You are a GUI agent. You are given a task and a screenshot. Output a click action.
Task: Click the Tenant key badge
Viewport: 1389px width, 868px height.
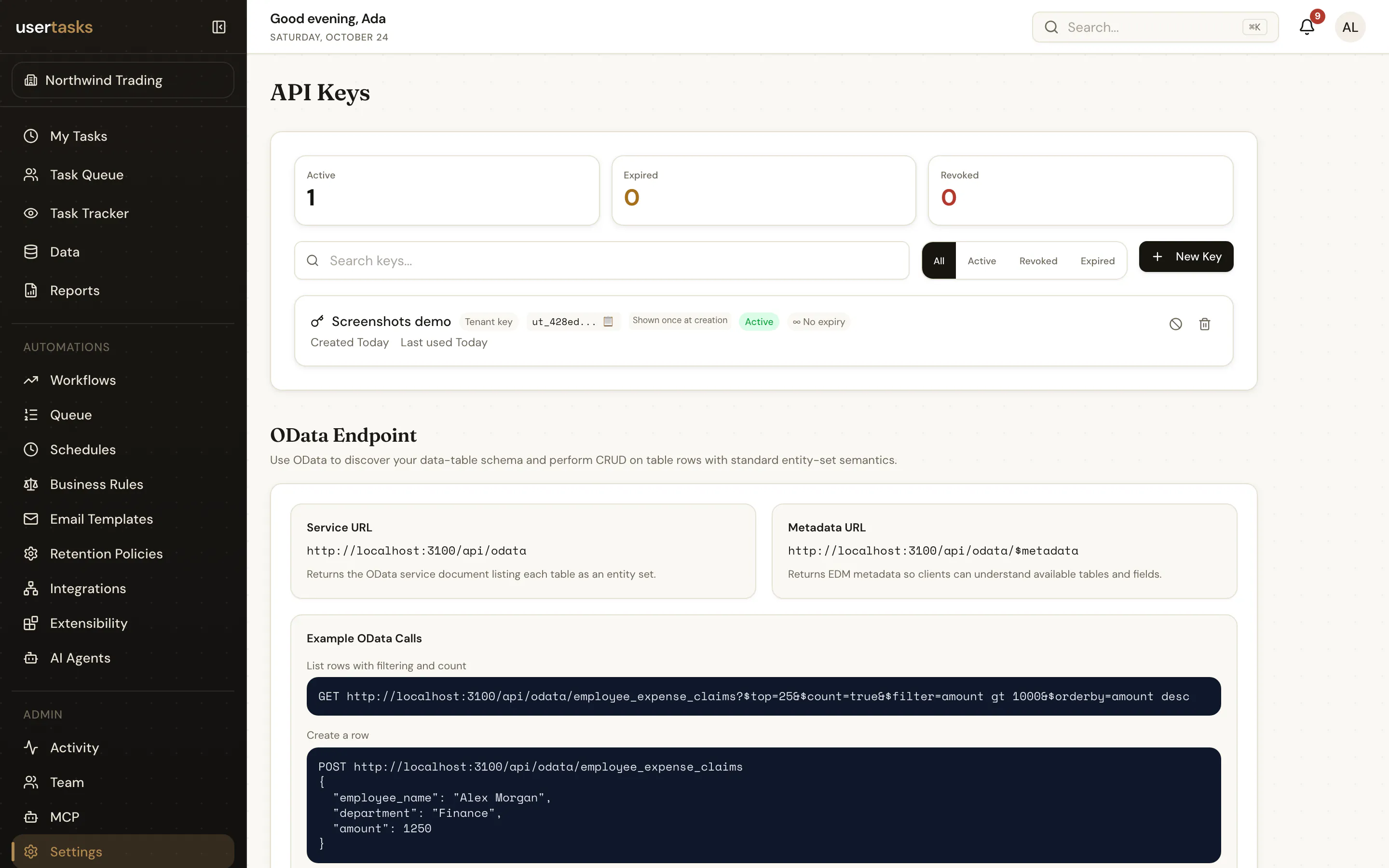[x=489, y=322]
